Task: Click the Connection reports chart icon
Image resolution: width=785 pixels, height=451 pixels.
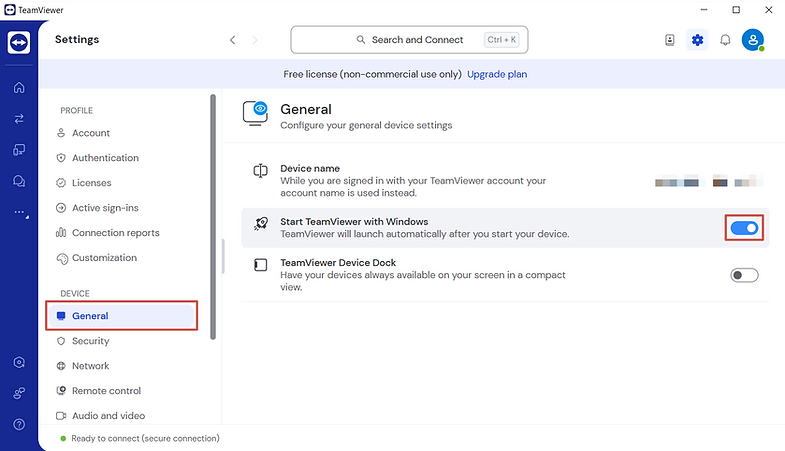Action: tap(61, 233)
